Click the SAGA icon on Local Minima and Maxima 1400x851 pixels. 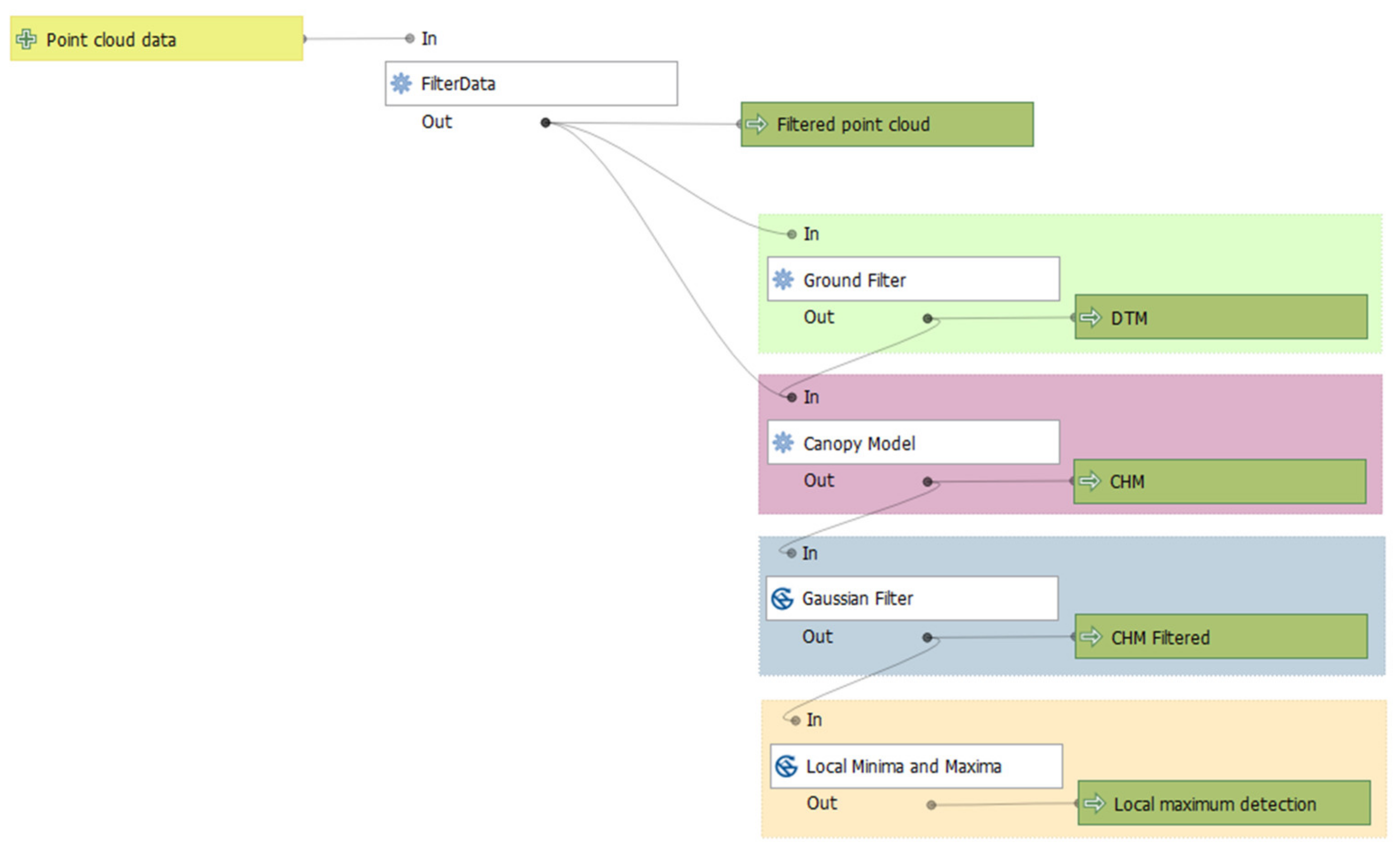click(x=786, y=766)
